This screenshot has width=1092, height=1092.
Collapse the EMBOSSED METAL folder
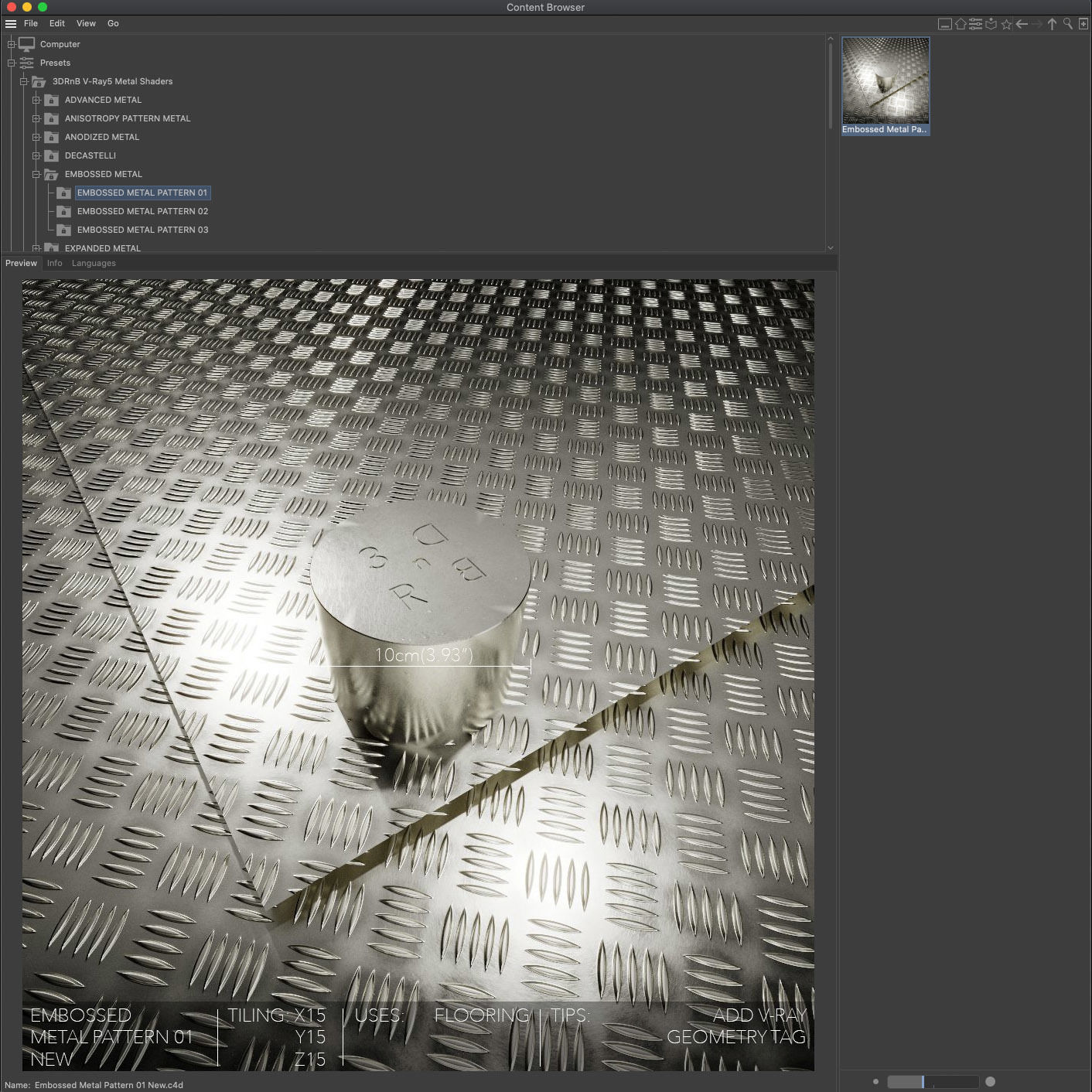[x=36, y=174]
